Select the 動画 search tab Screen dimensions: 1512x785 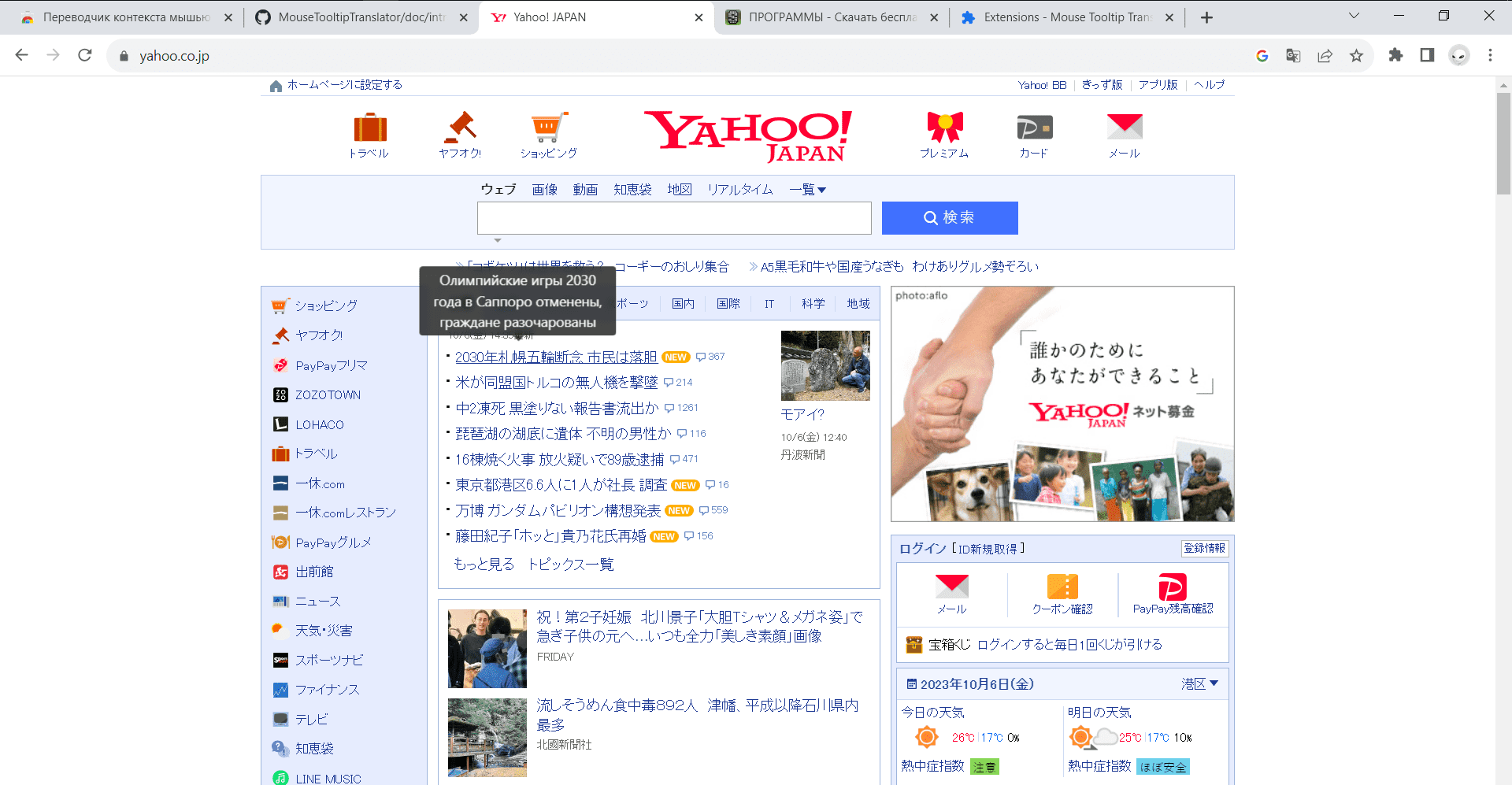click(585, 190)
